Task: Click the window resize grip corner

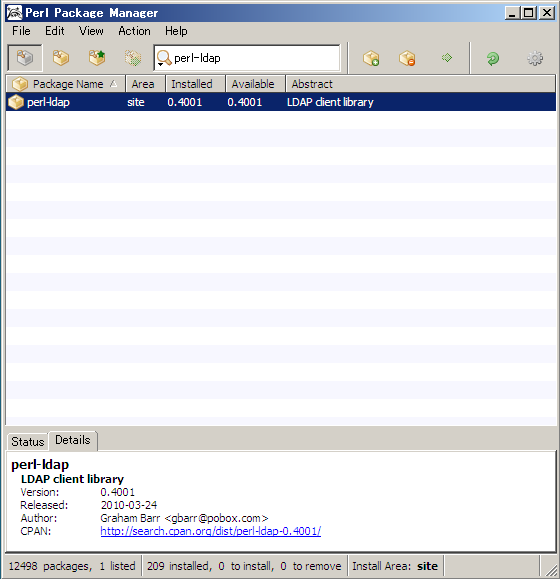Action: click(x=551, y=570)
